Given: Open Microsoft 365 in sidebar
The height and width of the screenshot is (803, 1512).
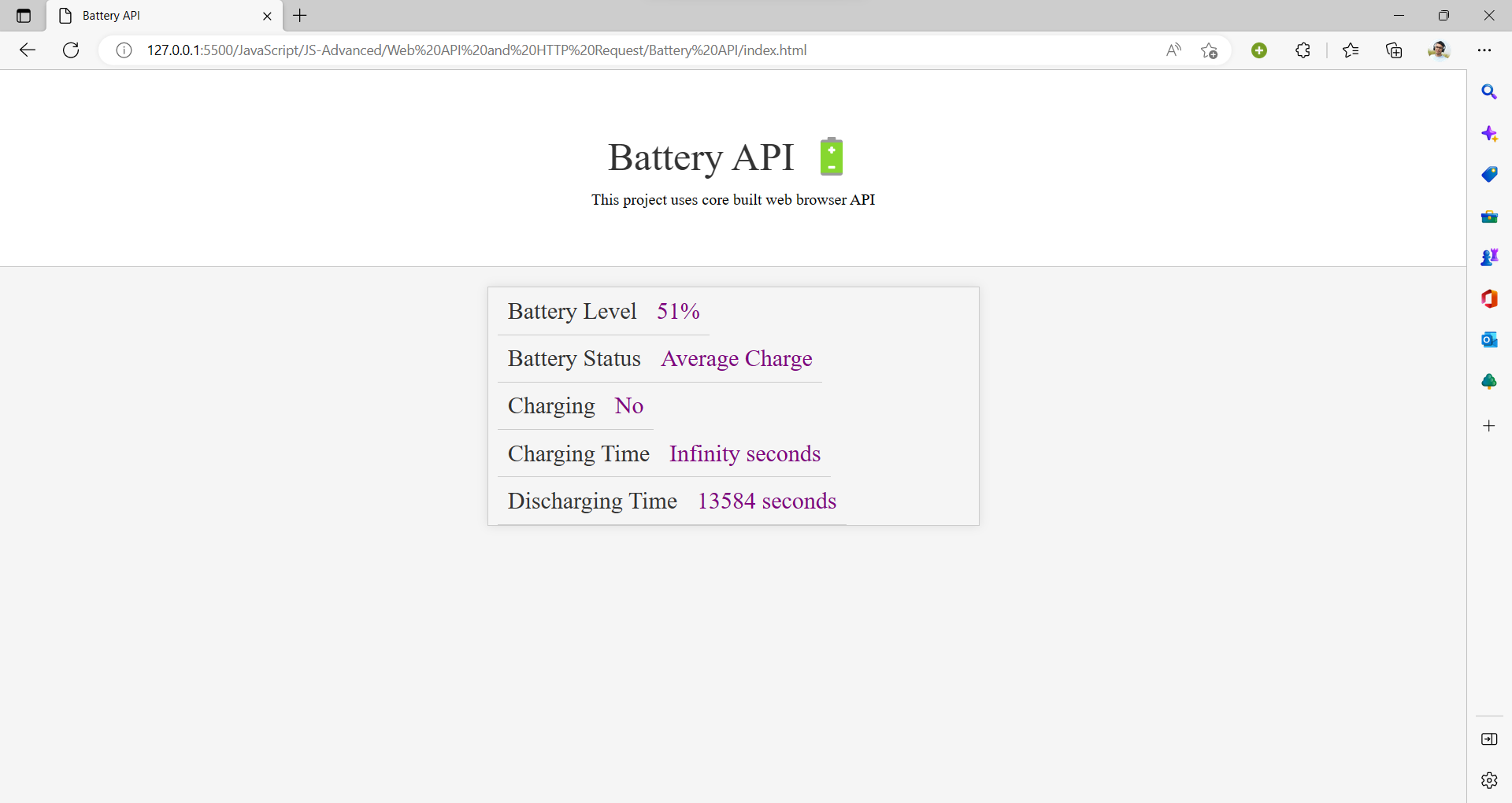Looking at the screenshot, I should click(x=1488, y=299).
